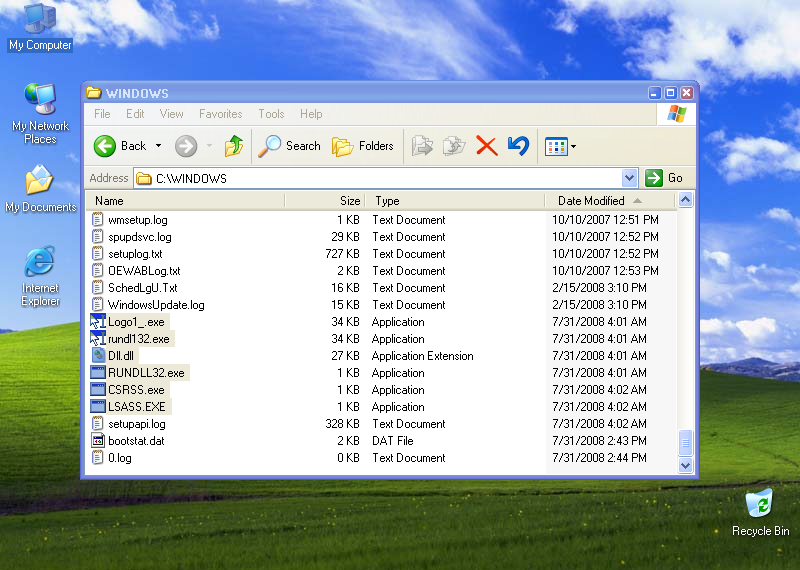Click the '29 KB' size of spupdsvc.log
The image size is (800, 570).
click(345, 237)
